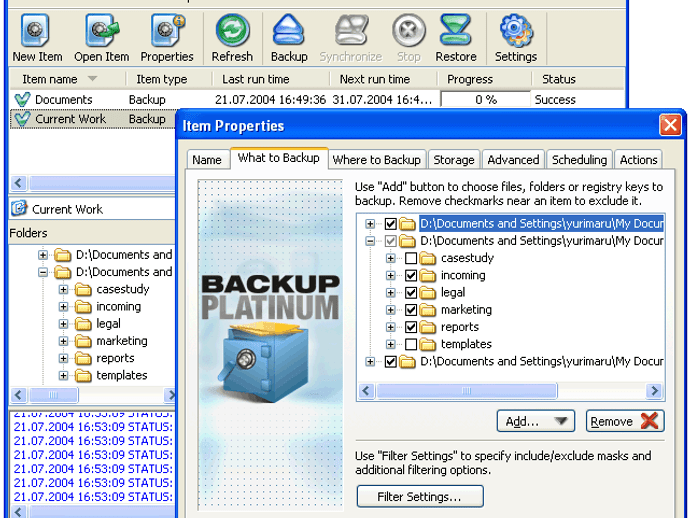Click legal folder icon in Item Properties
Image resolution: width=690 pixels, height=518 pixels.
(427, 293)
